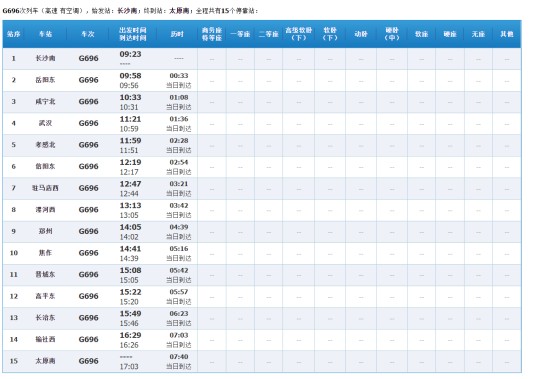Click departure time 12:19
Viewport: 536px width, 379px height.
pyautogui.click(x=130, y=162)
